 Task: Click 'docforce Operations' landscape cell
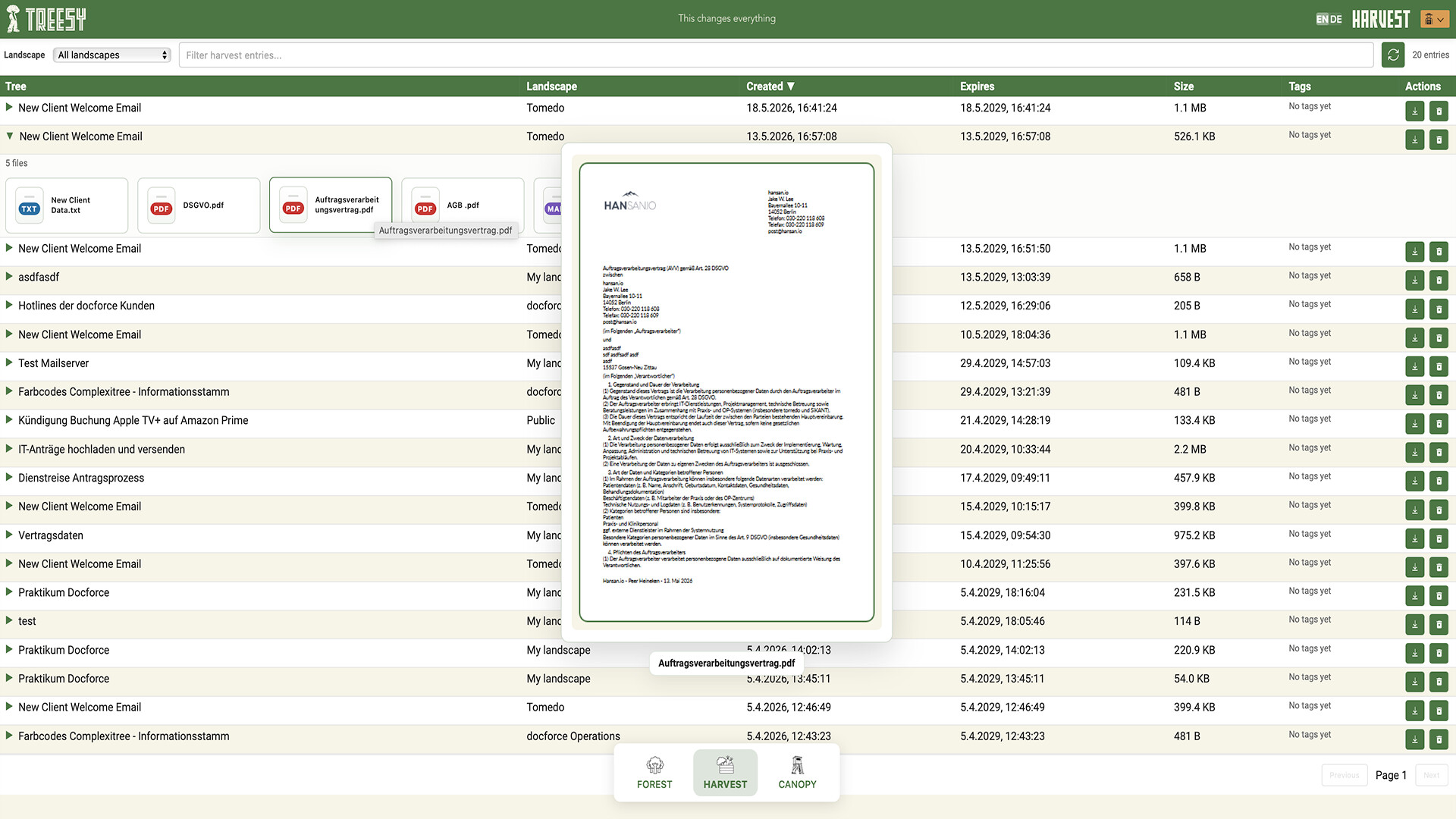tap(573, 736)
